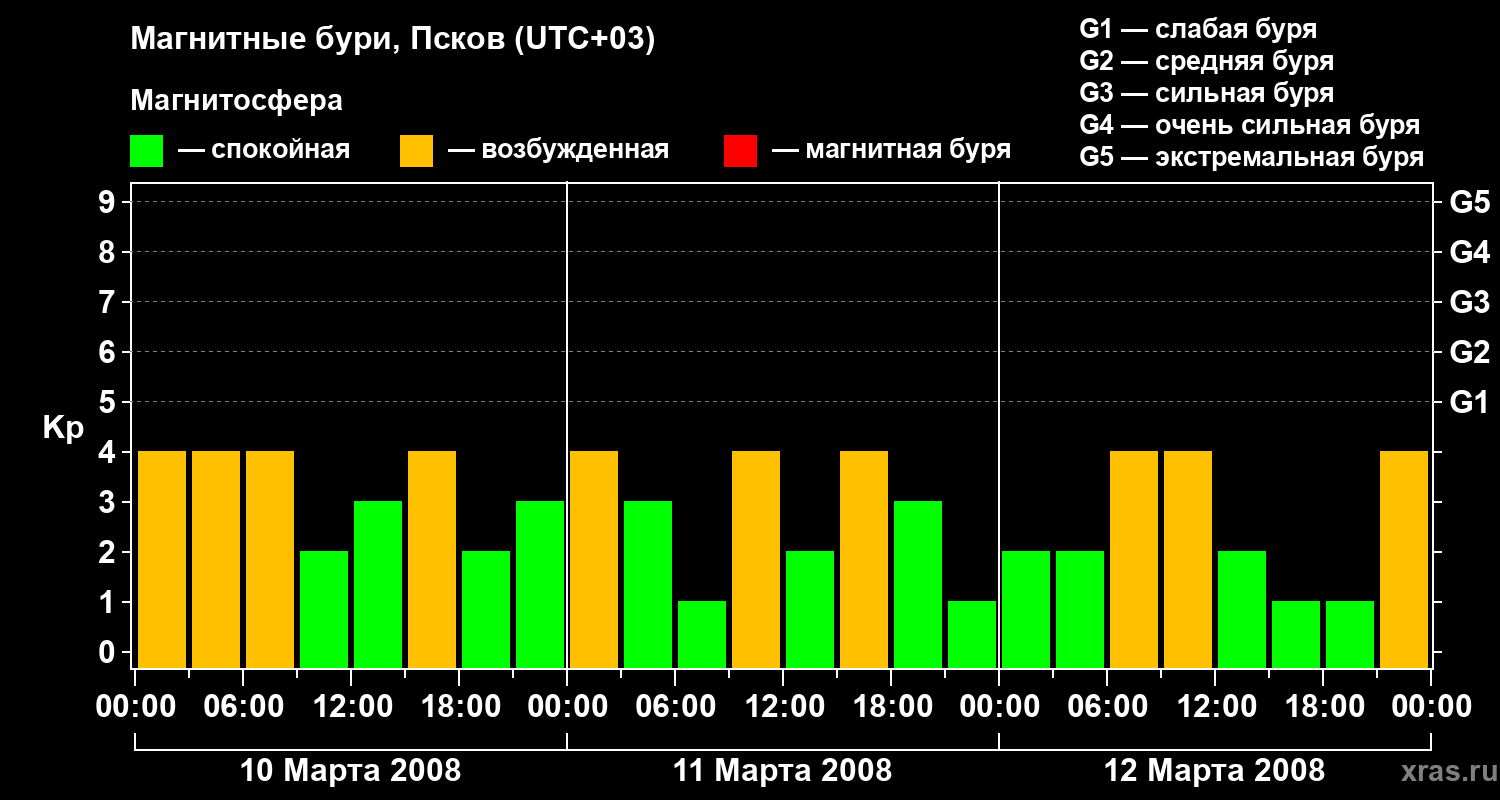This screenshot has height=800, width=1500.
Task: Click the 11 March 00:00 orange bar
Action: [x=594, y=559]
